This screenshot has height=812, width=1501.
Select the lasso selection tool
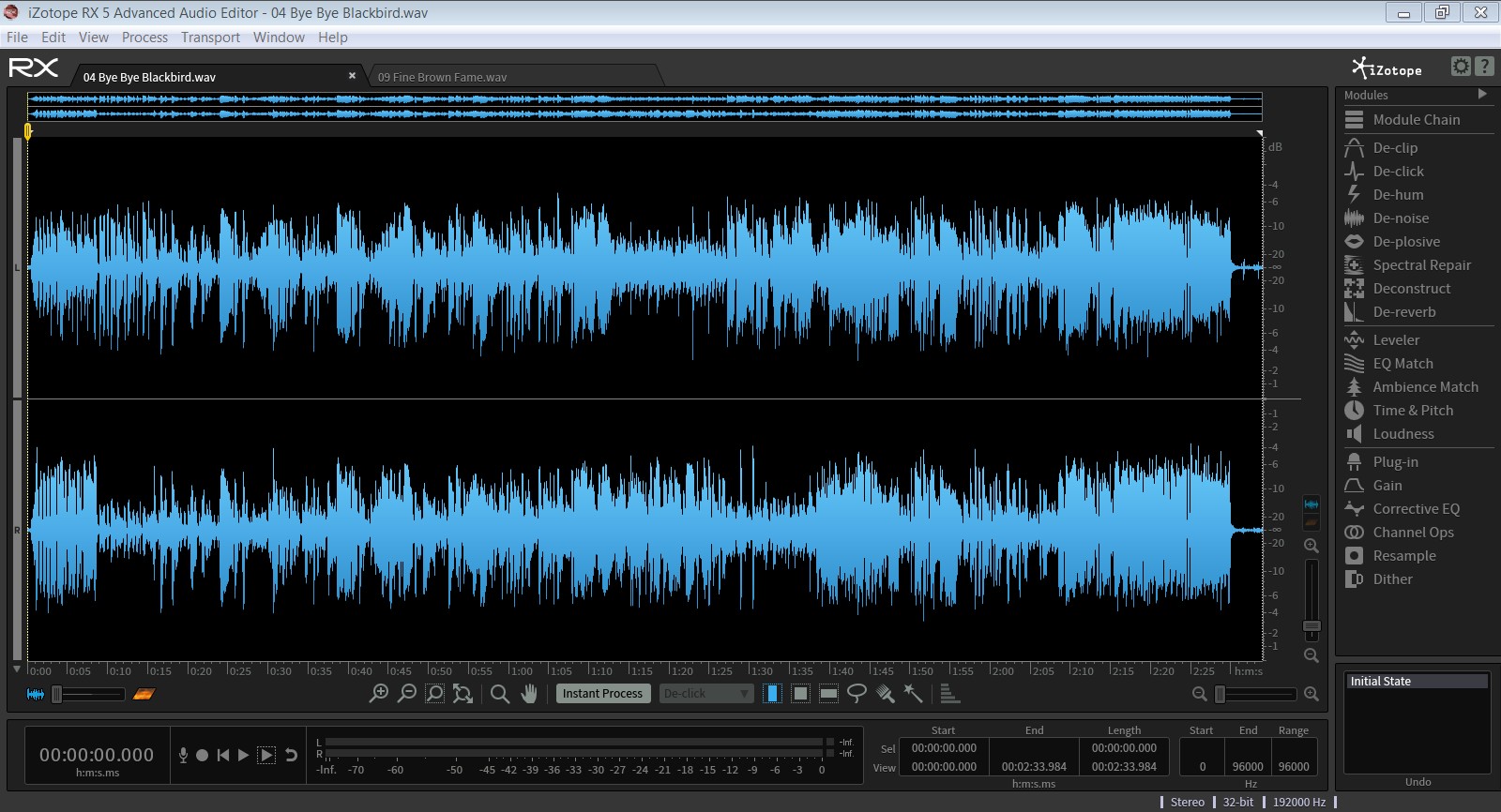coord(857,694)
